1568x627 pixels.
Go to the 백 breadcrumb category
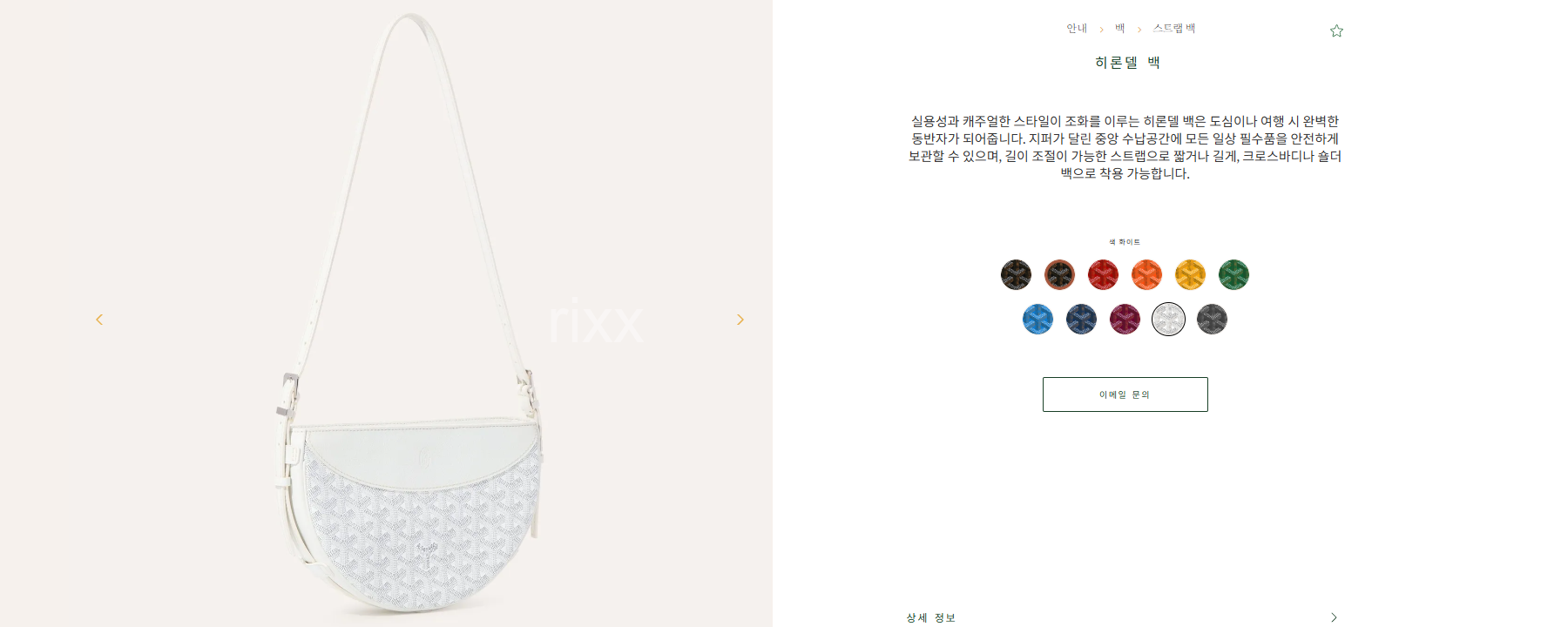pyautogui.click(x=1120, y=29)
